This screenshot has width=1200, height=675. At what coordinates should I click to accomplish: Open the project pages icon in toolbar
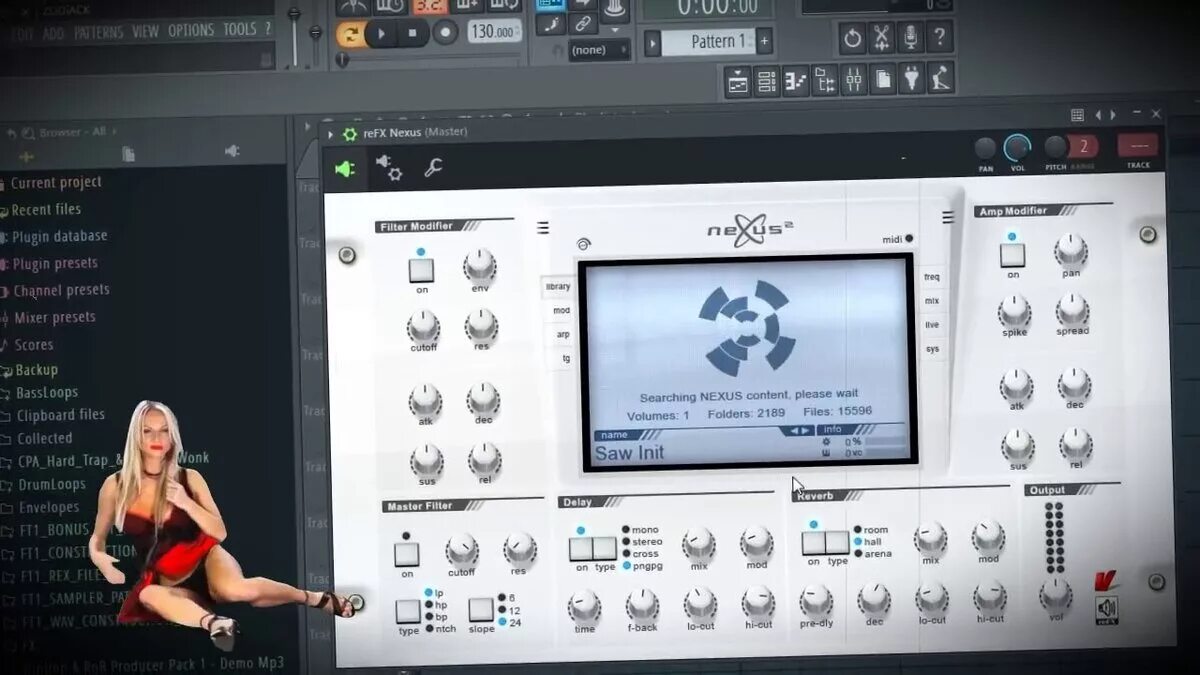883,79
